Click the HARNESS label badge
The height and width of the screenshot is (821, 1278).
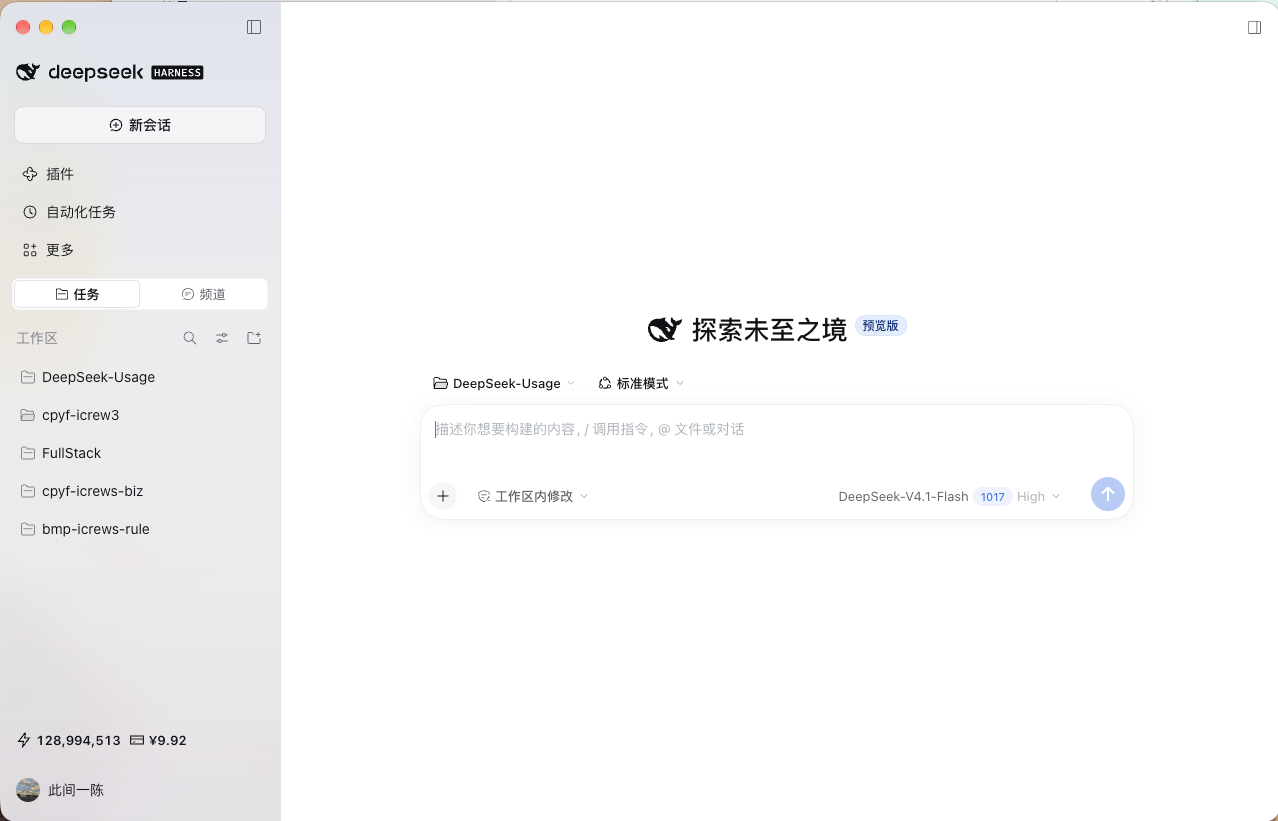click(177, 72)
